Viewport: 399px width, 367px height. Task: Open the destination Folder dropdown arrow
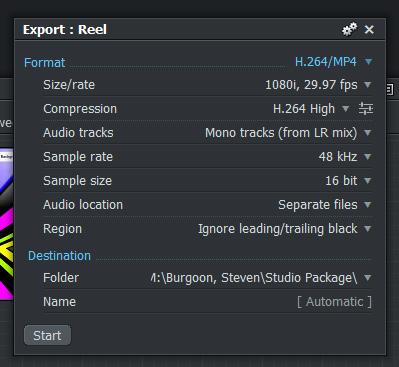367,277
